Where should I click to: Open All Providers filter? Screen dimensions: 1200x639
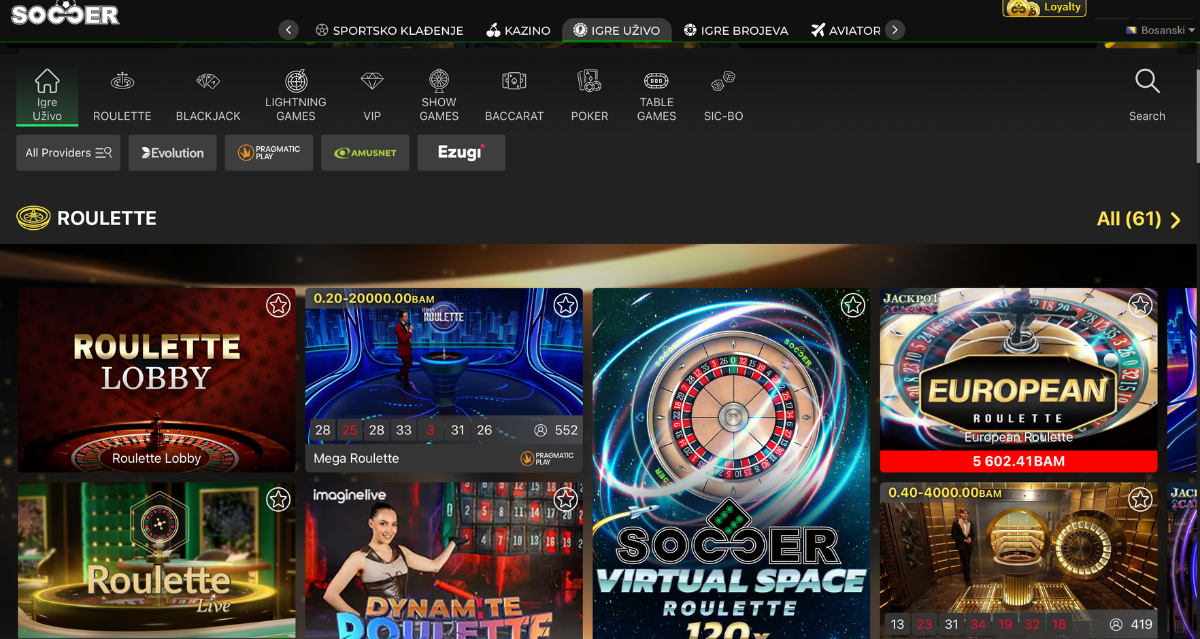(x=68, y=153)
